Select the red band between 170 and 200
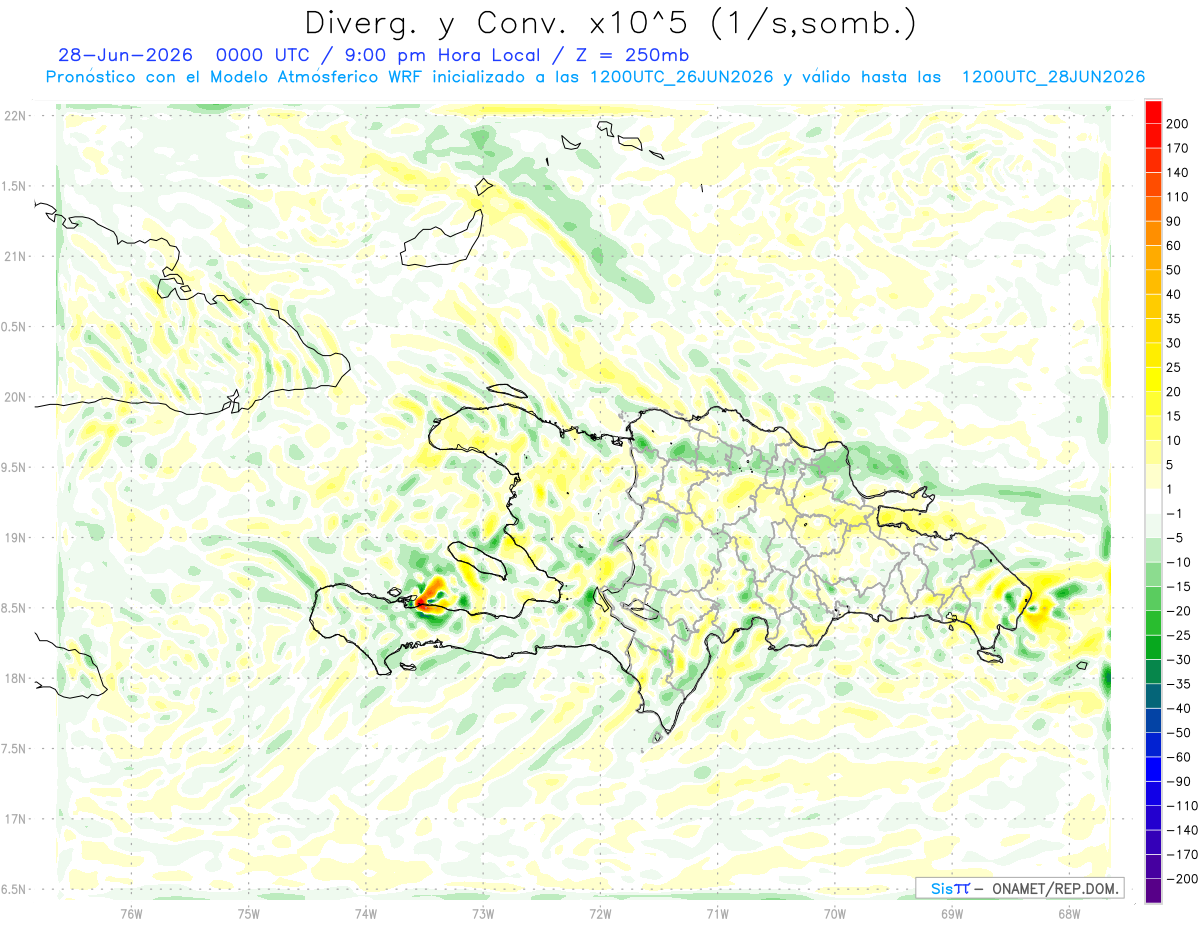Screen dimensions: 1200x927 [1153, 136]
